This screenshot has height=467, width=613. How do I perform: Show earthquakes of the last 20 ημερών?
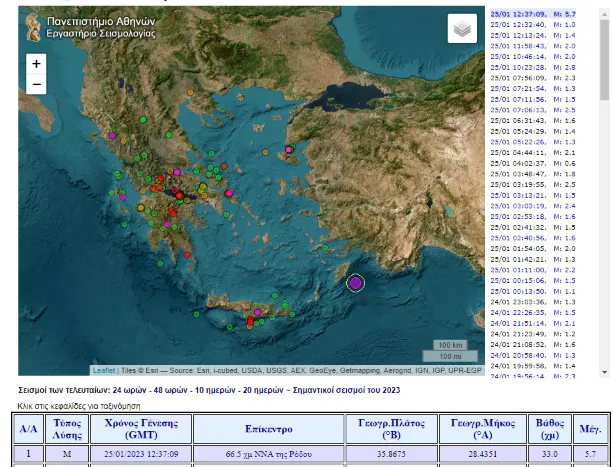point(263,390)
